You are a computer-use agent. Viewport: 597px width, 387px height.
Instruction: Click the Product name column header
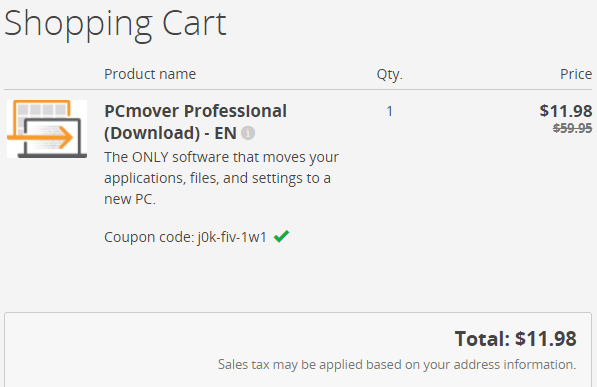150,74
